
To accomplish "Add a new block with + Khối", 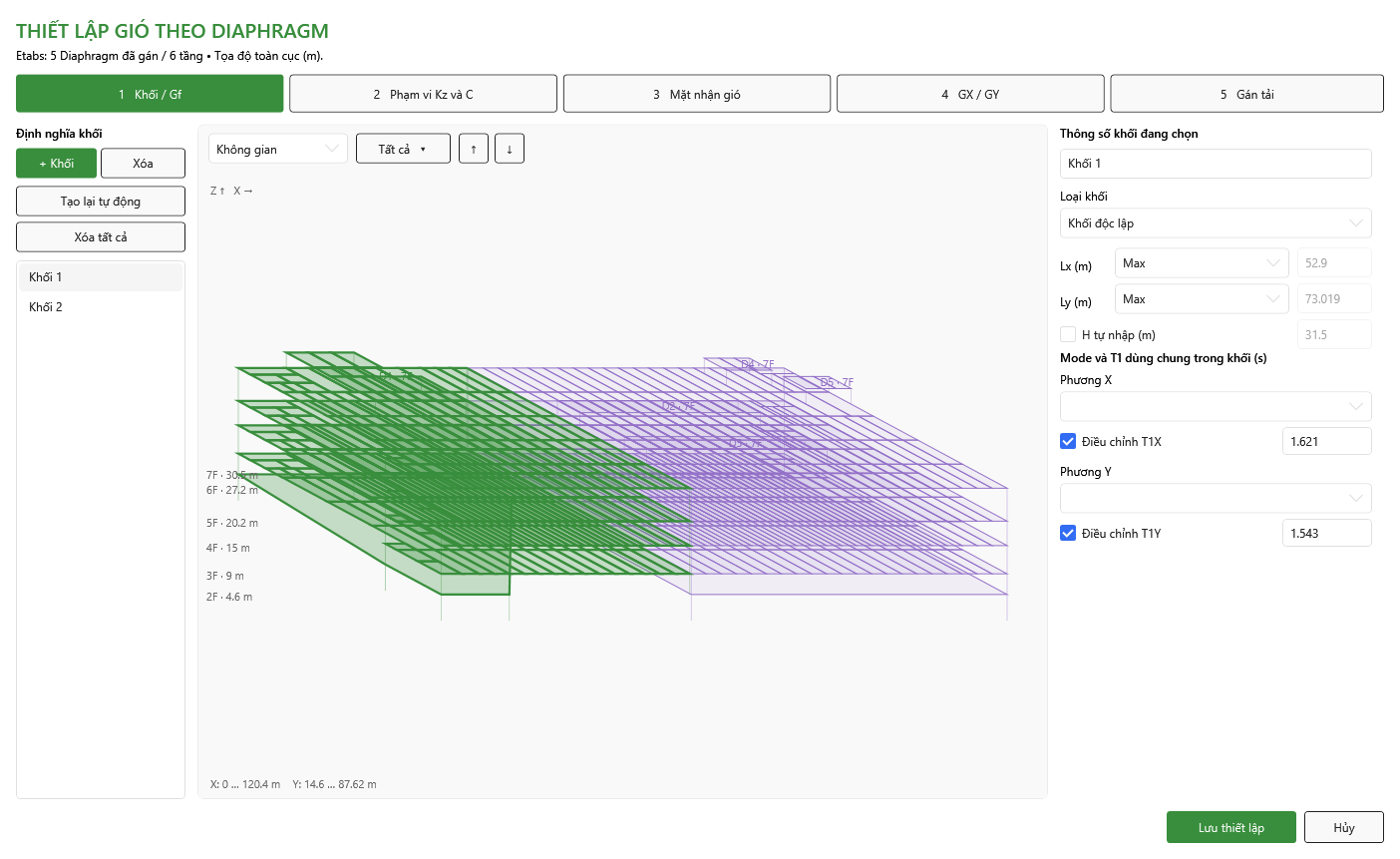I will tap(57, 163).
